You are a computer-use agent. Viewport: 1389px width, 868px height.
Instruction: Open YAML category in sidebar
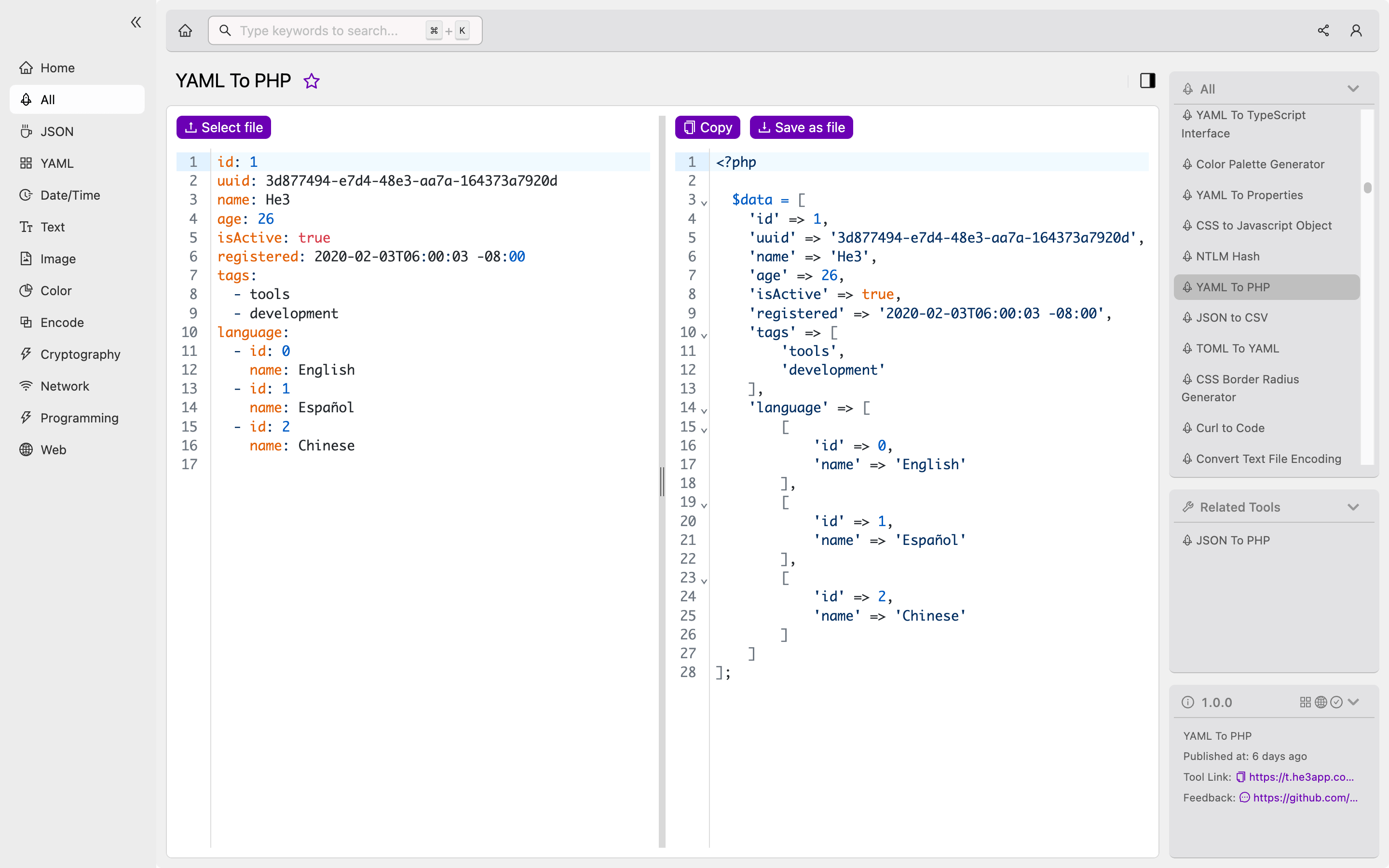click(77, 163)
